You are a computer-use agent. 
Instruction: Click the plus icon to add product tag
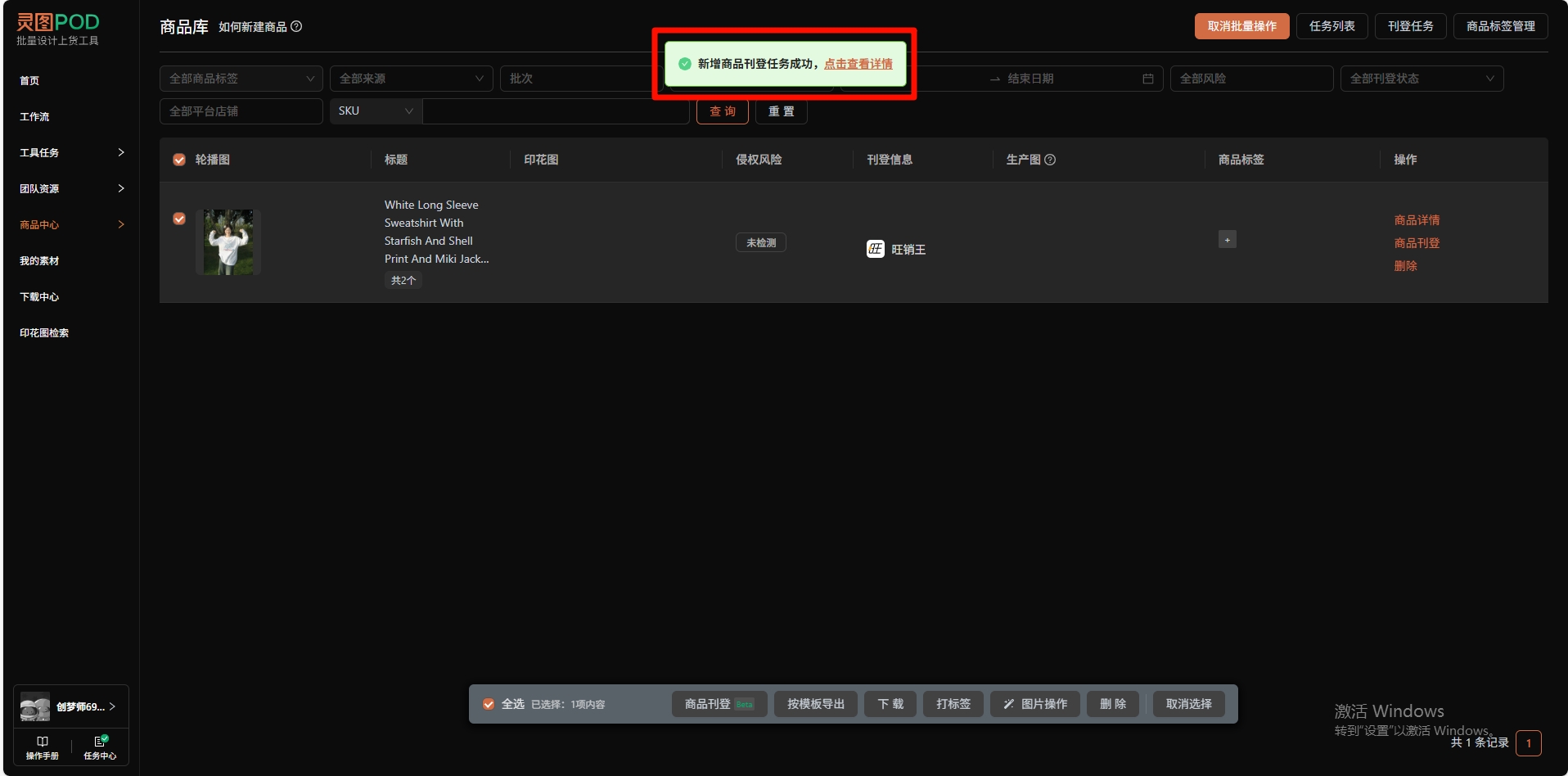(1227, 240)
